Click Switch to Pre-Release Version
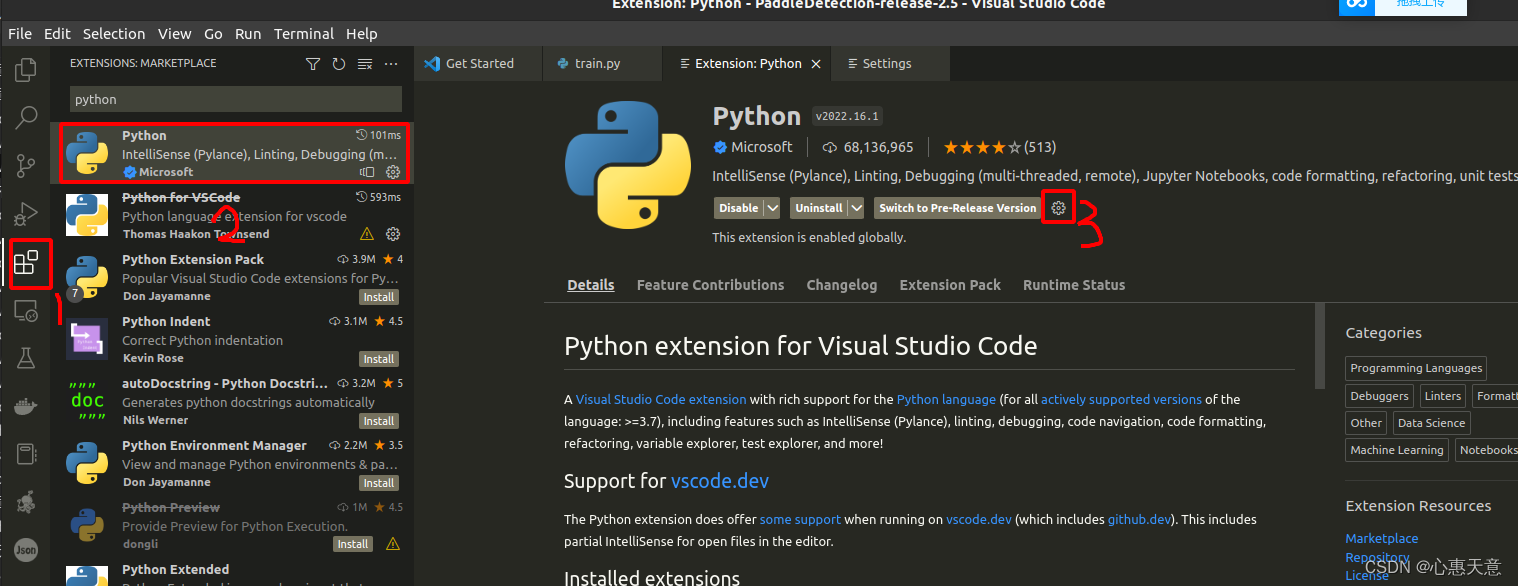The height and width of the screenshot is (586, 1518). pos(956,207)
